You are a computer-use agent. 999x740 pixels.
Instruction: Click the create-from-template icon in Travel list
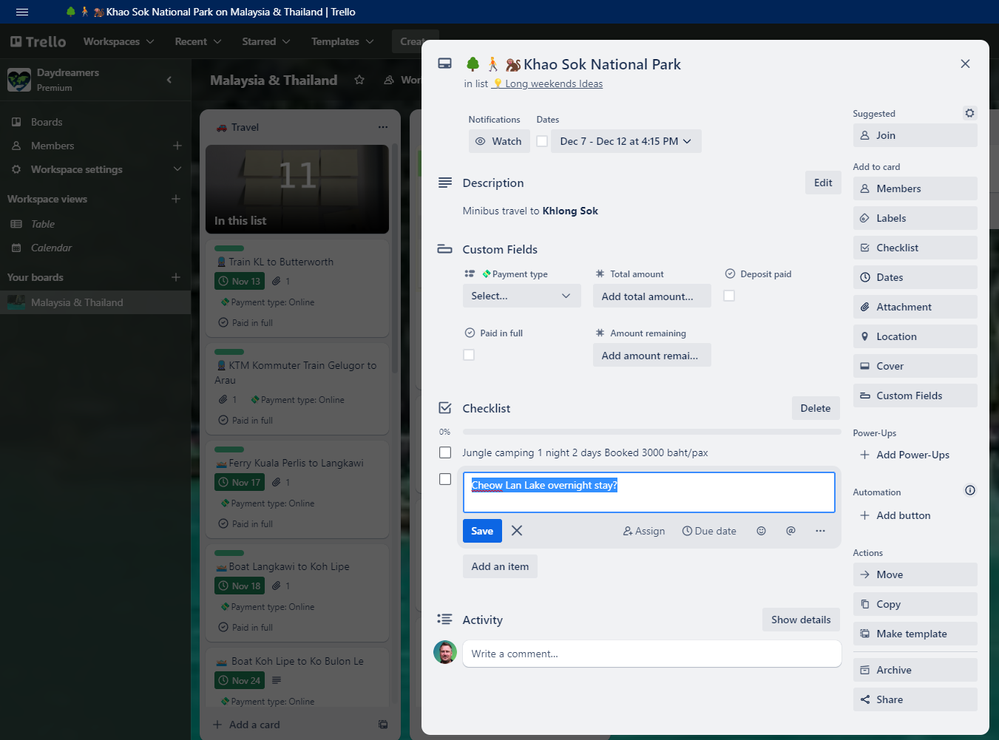tap(383, 724)
